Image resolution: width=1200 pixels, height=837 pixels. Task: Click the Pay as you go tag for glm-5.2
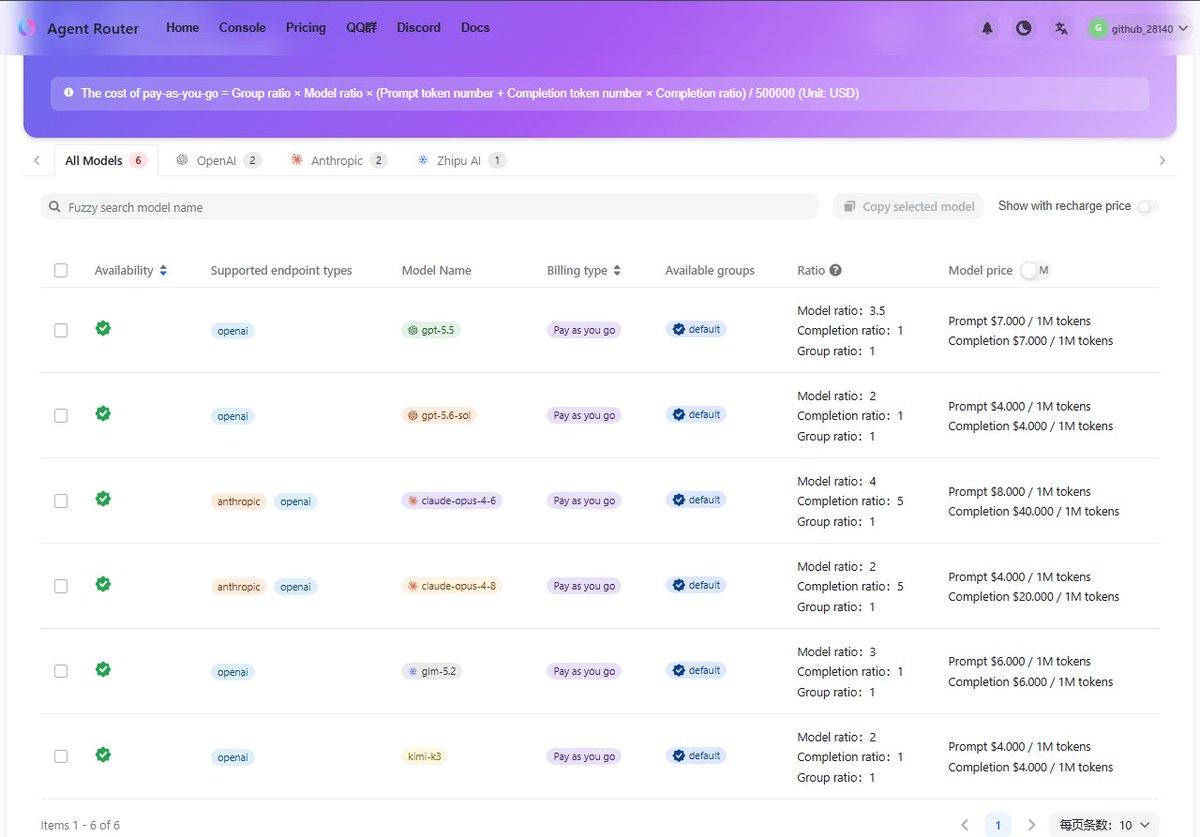click(x=584, y=671)
